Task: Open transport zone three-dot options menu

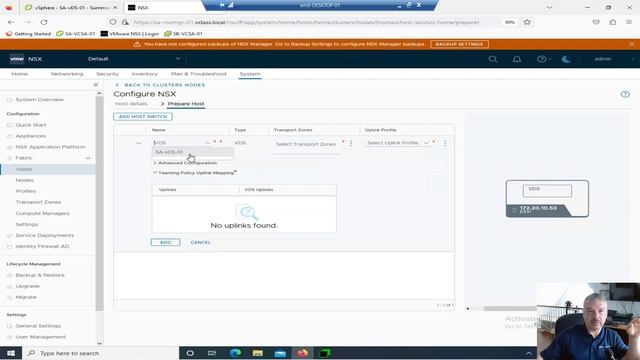Action: click(351, 143)
